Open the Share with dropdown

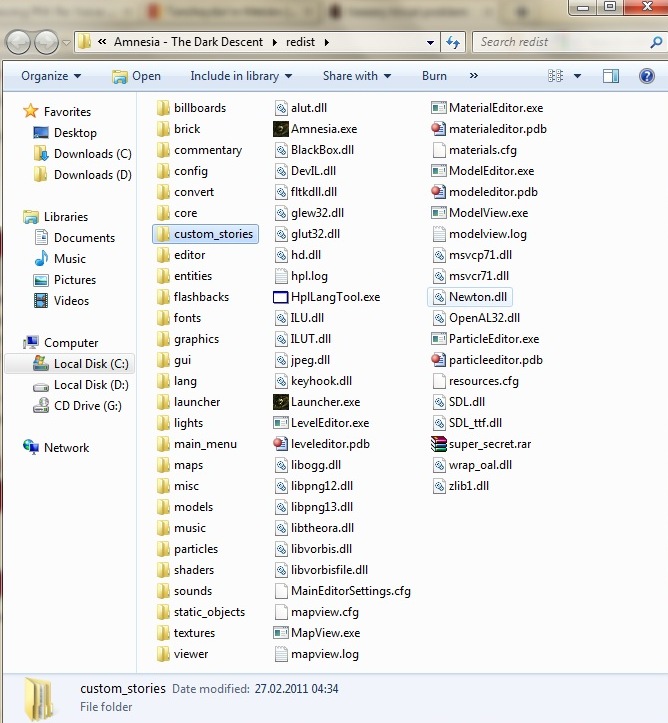coord(357,76)
